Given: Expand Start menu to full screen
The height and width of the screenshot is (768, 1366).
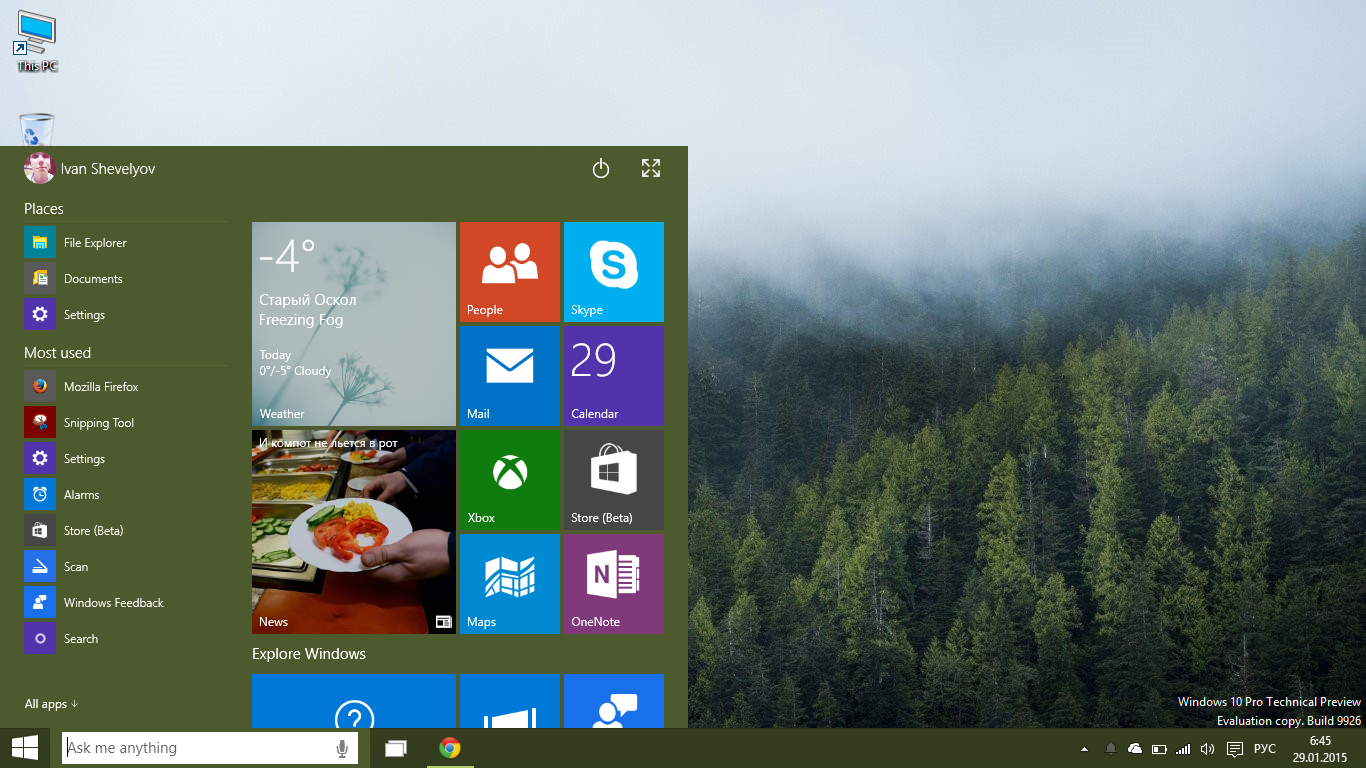Looking at the screenshot, I should tap(651, 168).
